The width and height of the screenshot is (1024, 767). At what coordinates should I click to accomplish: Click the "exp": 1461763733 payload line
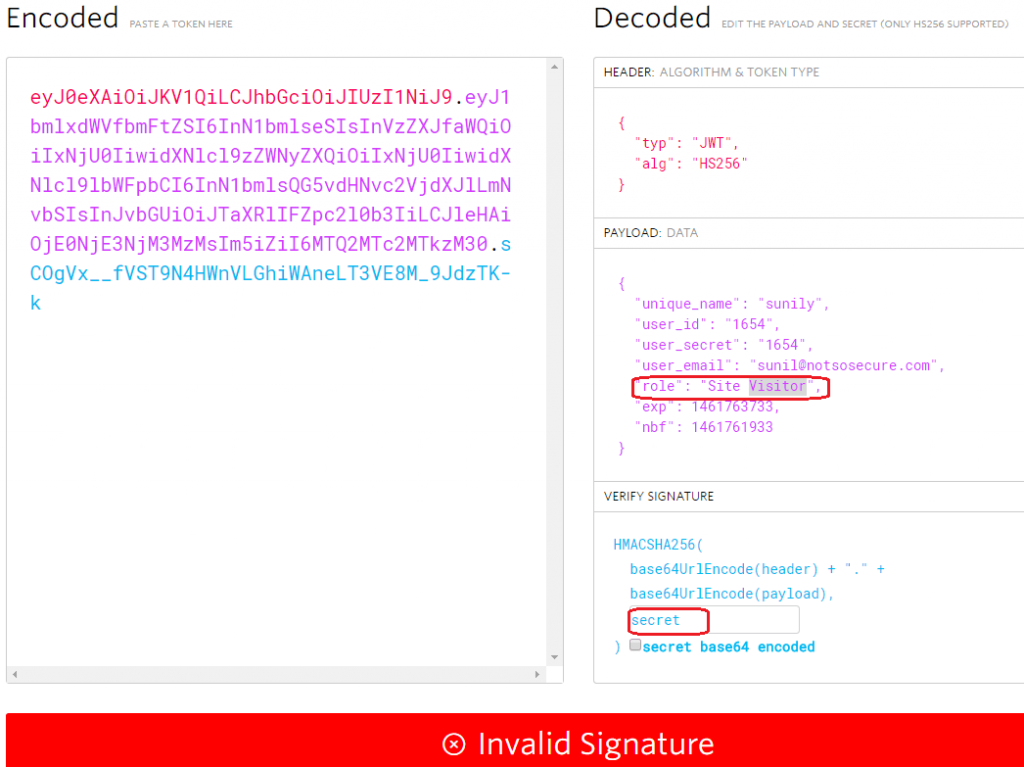[707, 406]
